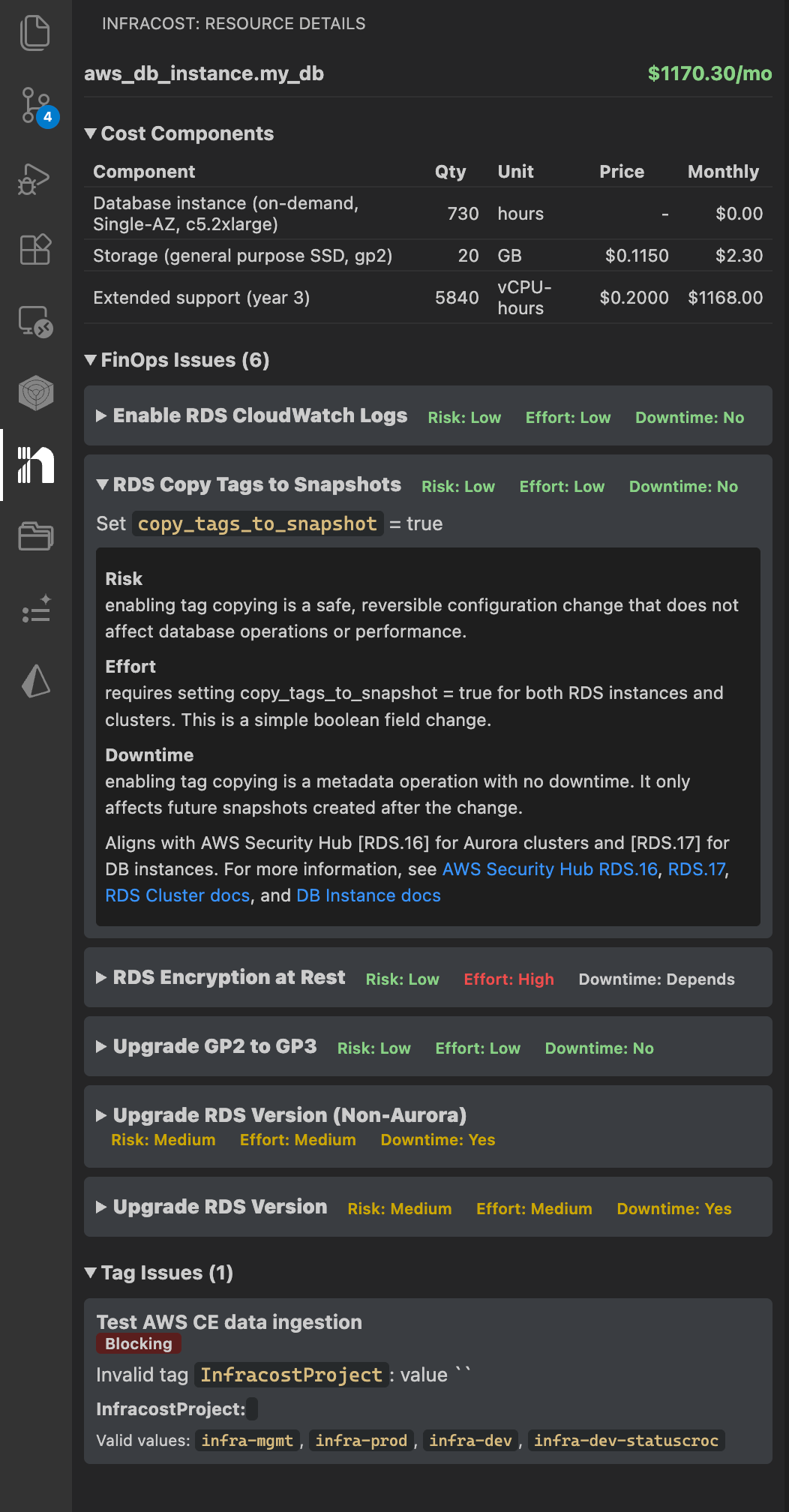Select the Extended support (year 3) row
Image resolution: width=789 pixels, height=1512 pixels.
coord(428,298)
